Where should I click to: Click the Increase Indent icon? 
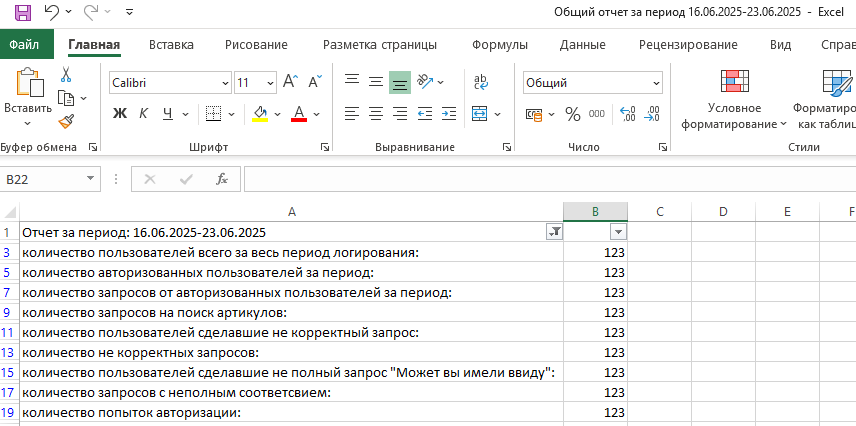coord(449,114)
